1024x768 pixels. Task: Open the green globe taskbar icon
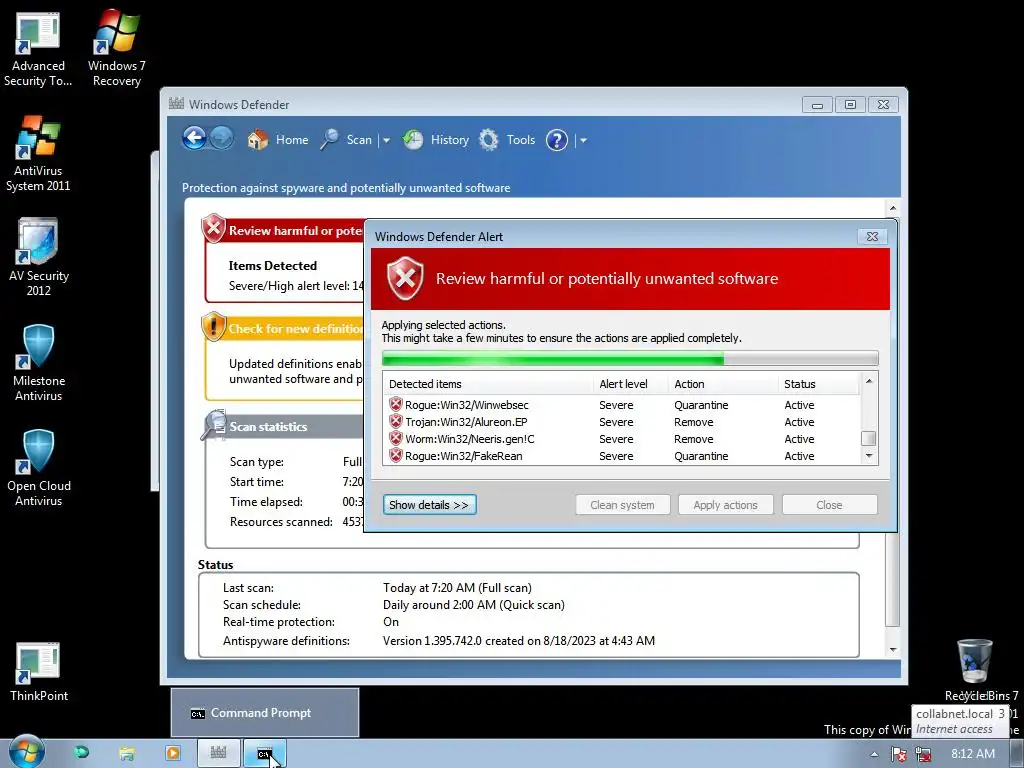(x=81, y=753)
